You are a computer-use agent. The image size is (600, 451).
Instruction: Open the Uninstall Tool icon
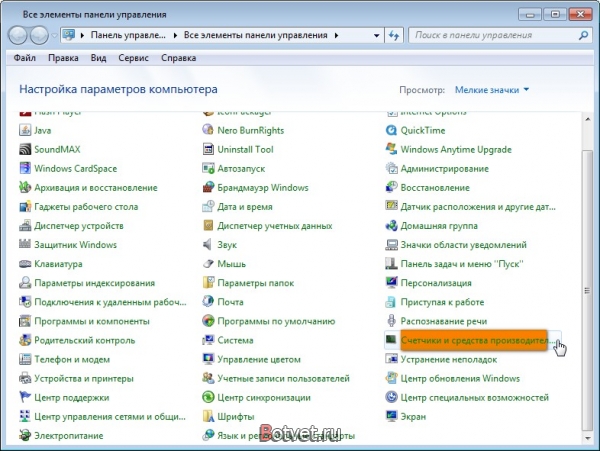[x=208, y=149]
